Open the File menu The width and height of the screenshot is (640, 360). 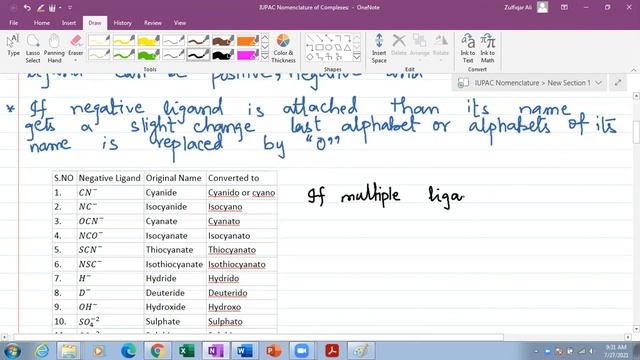coord(13,23)
